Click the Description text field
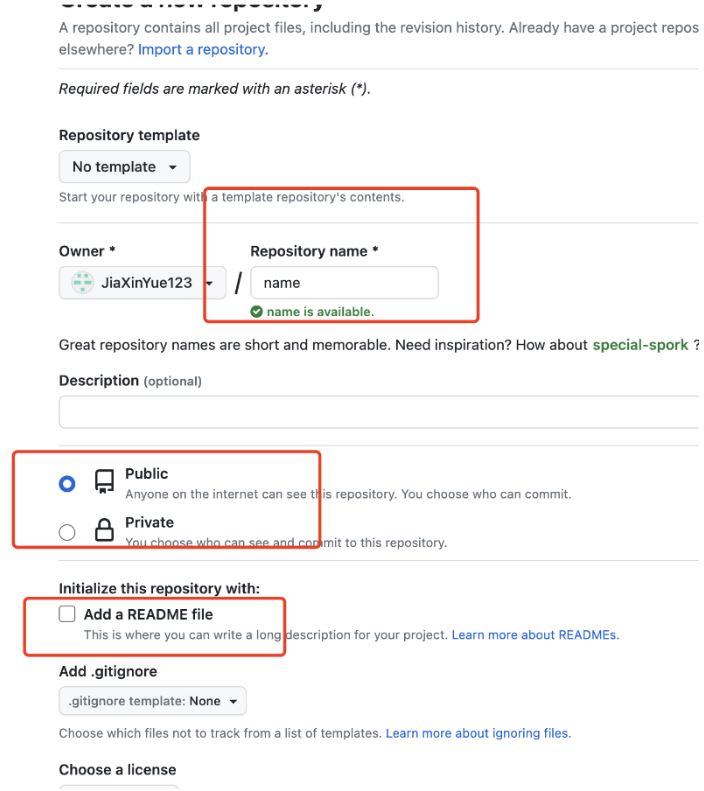This screenshot has height=791, width=704. click(x=378, y=411)
